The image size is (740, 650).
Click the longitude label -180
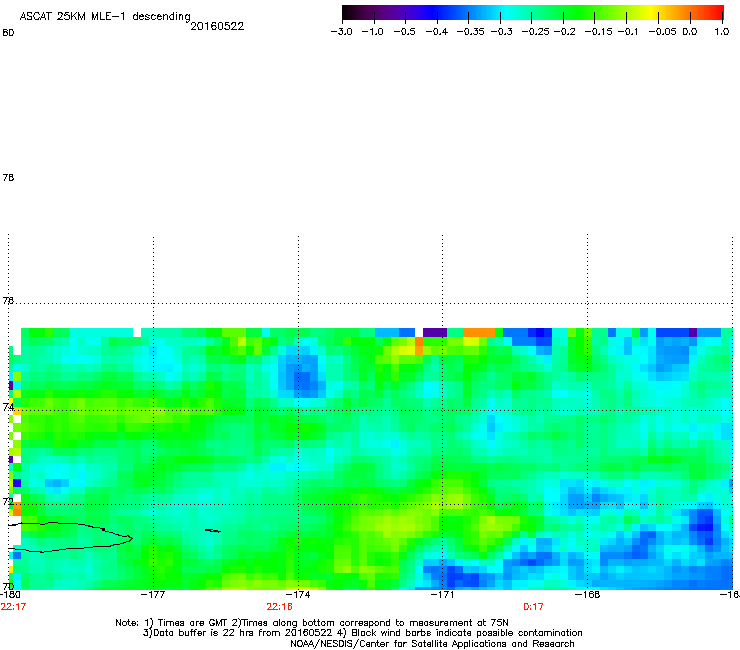(10, 594)
